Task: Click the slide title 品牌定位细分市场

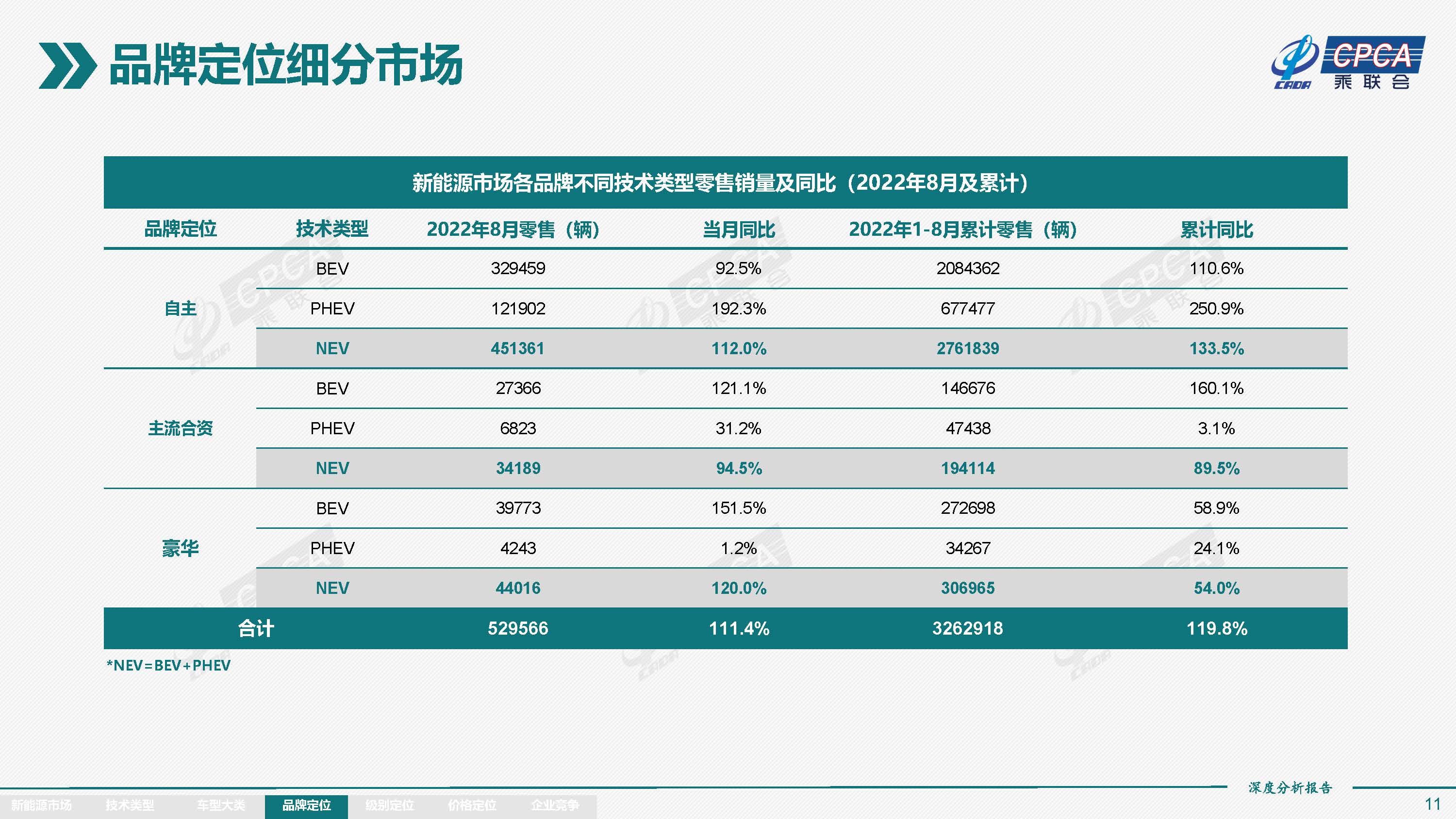Action: coord(286,66)
